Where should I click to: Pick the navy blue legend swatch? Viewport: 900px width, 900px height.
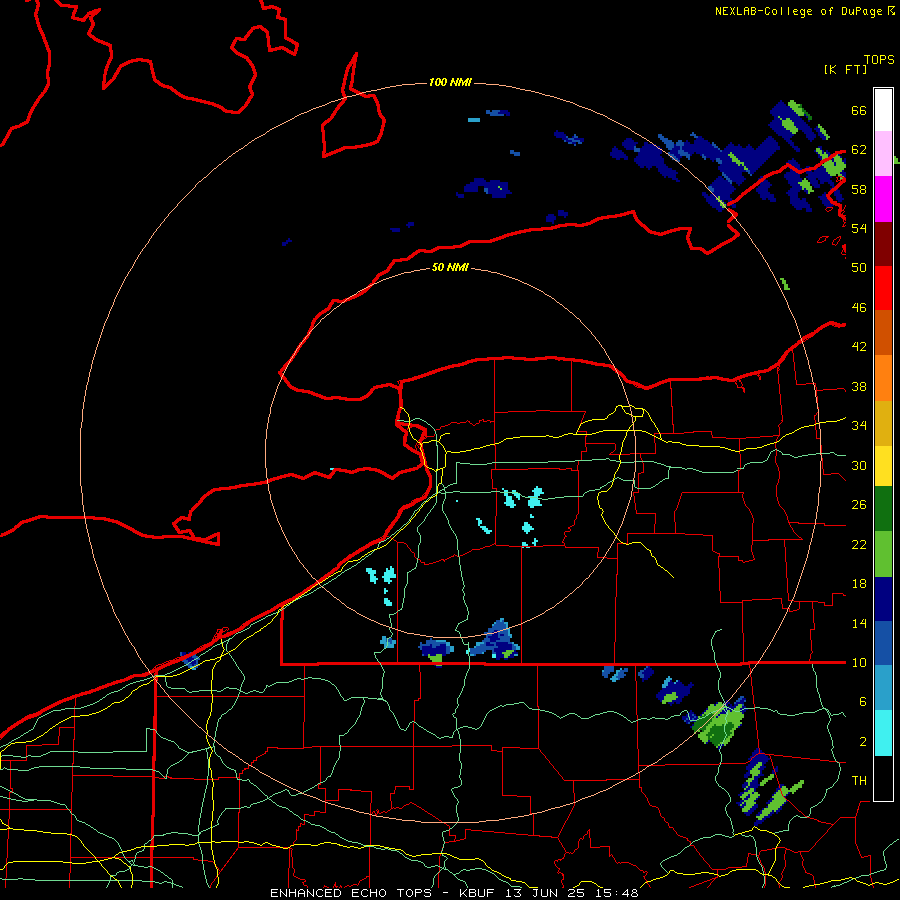[883, 599]
